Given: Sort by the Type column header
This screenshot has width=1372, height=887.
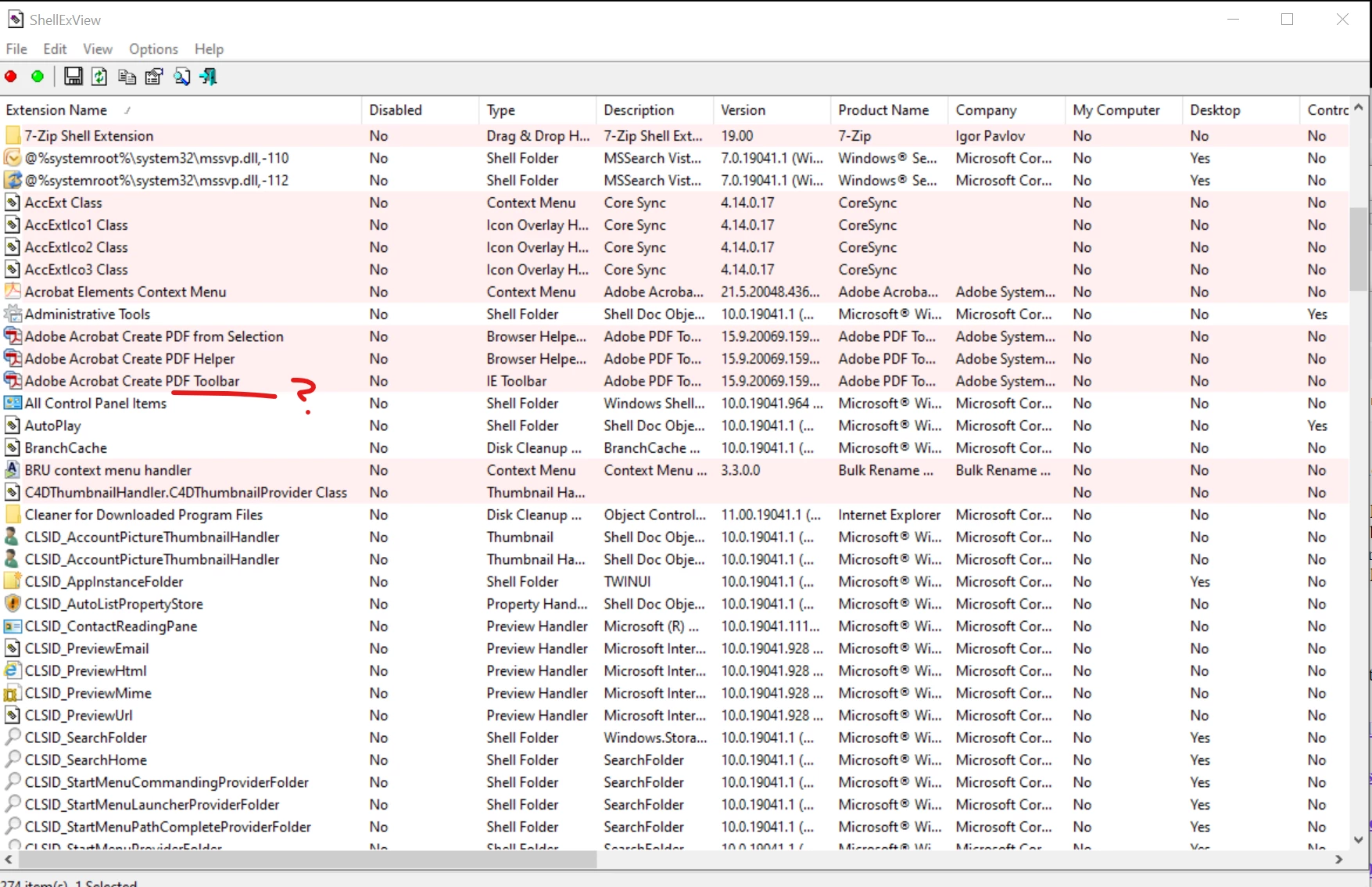Looking at the screenshot, I should tap(537, 110).
